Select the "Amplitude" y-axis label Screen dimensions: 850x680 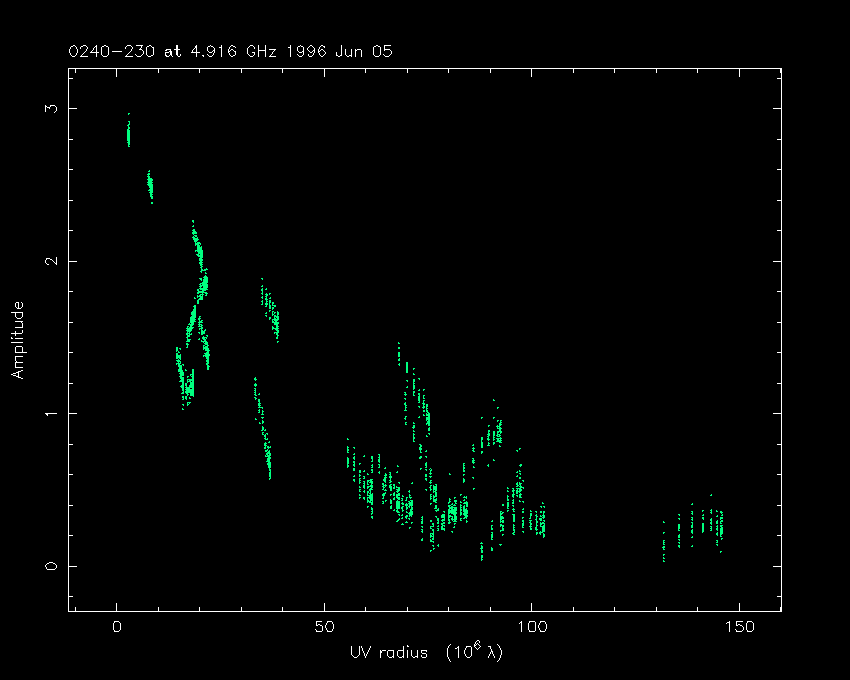tap(17, 339)
